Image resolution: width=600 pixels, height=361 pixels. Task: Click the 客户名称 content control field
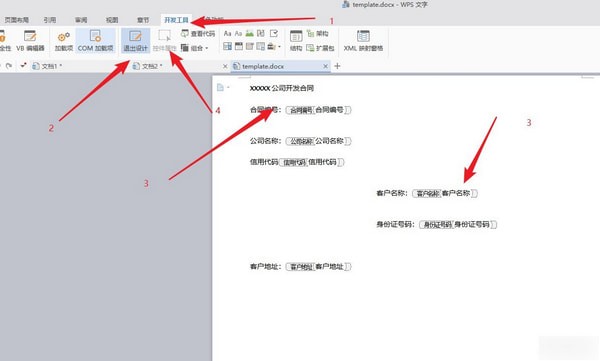(445, 193)
